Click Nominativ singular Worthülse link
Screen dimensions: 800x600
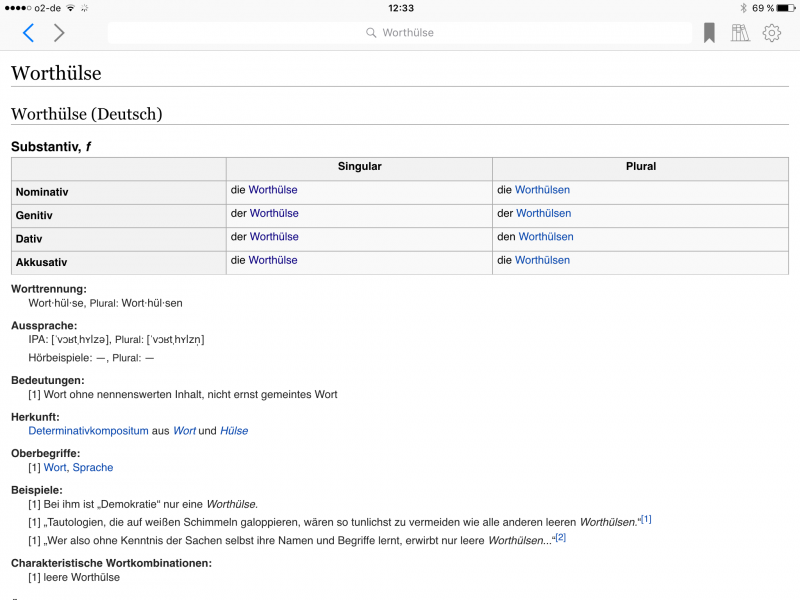(272, 190)
